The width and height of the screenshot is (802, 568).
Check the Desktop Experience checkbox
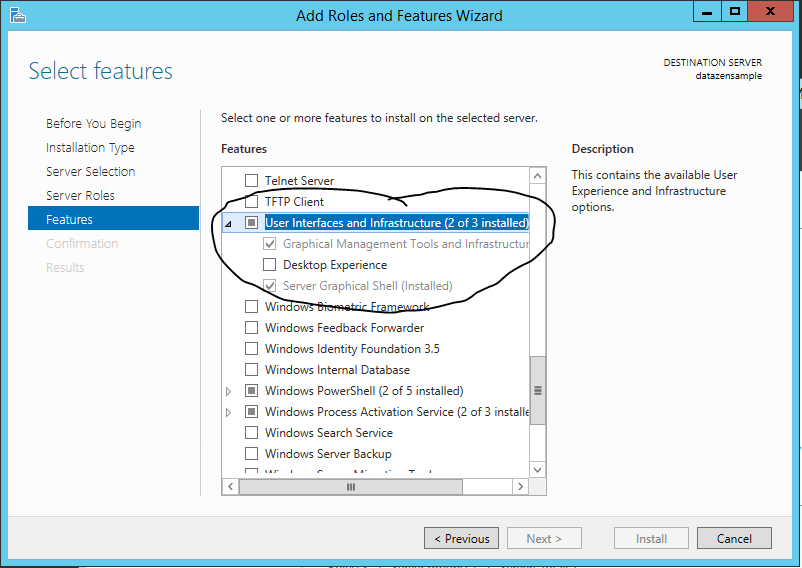[269, 265]
